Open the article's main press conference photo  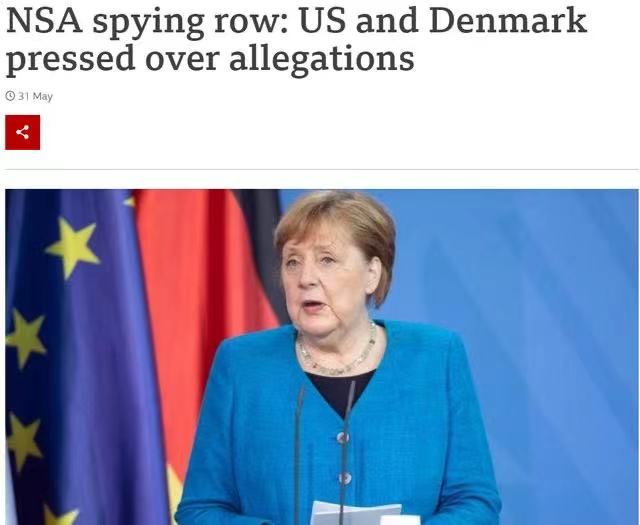tap(322, 357)
